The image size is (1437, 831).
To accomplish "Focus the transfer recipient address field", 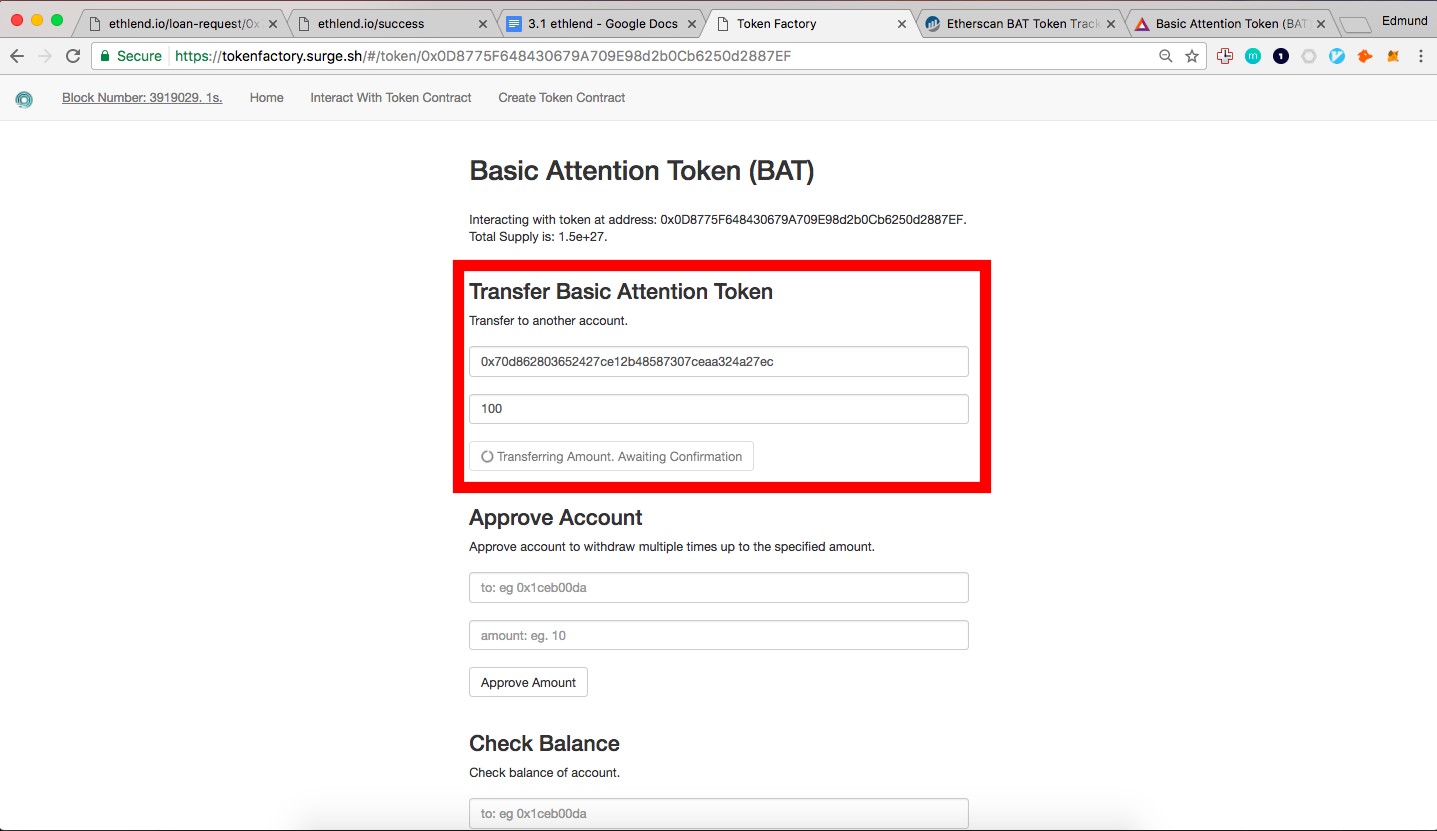I will 719,361.
